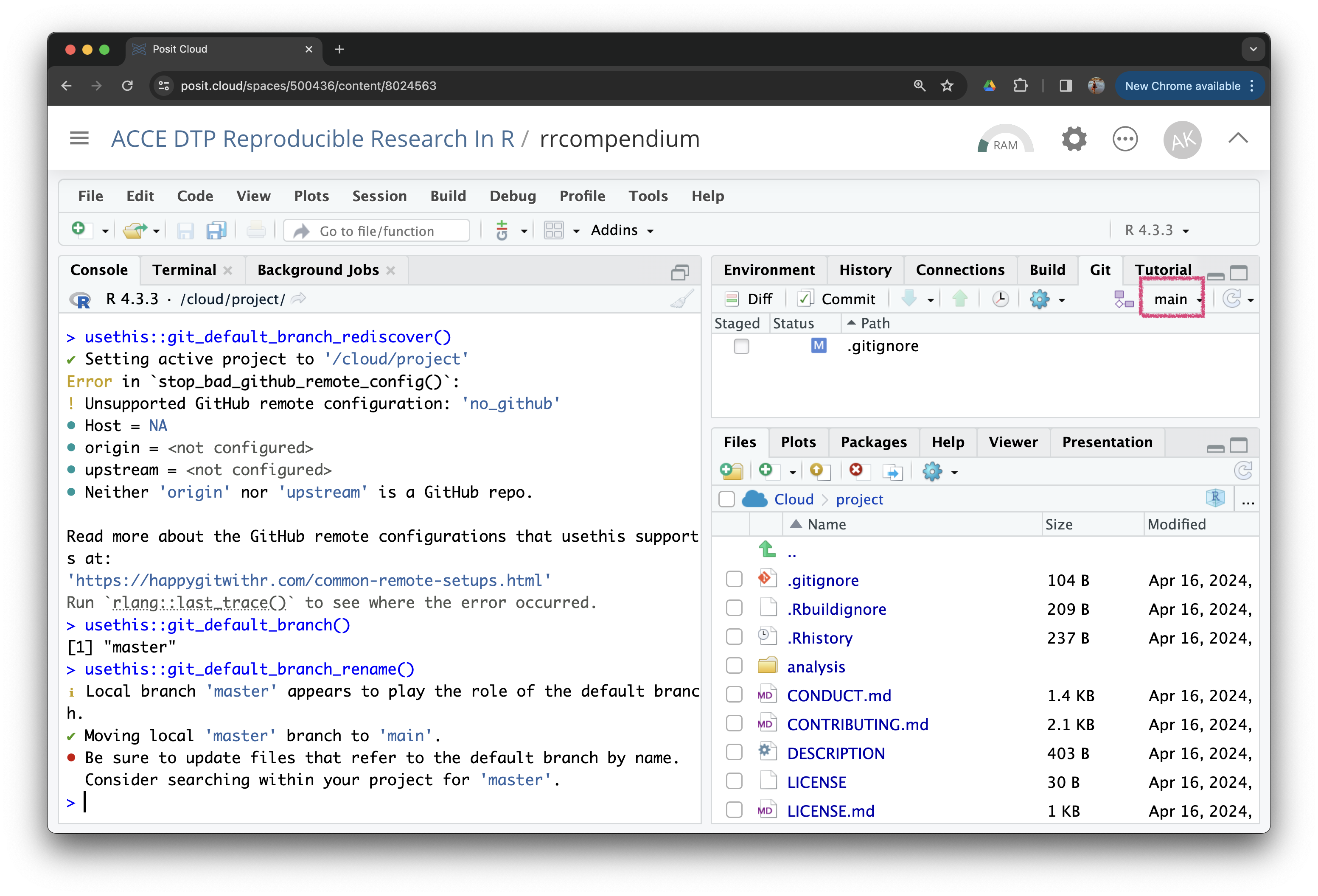The width and height of the screenshot is (1318, 896).
Task: Click the Git Commit button
Action: pyautogui.click(x=836, y=299)
